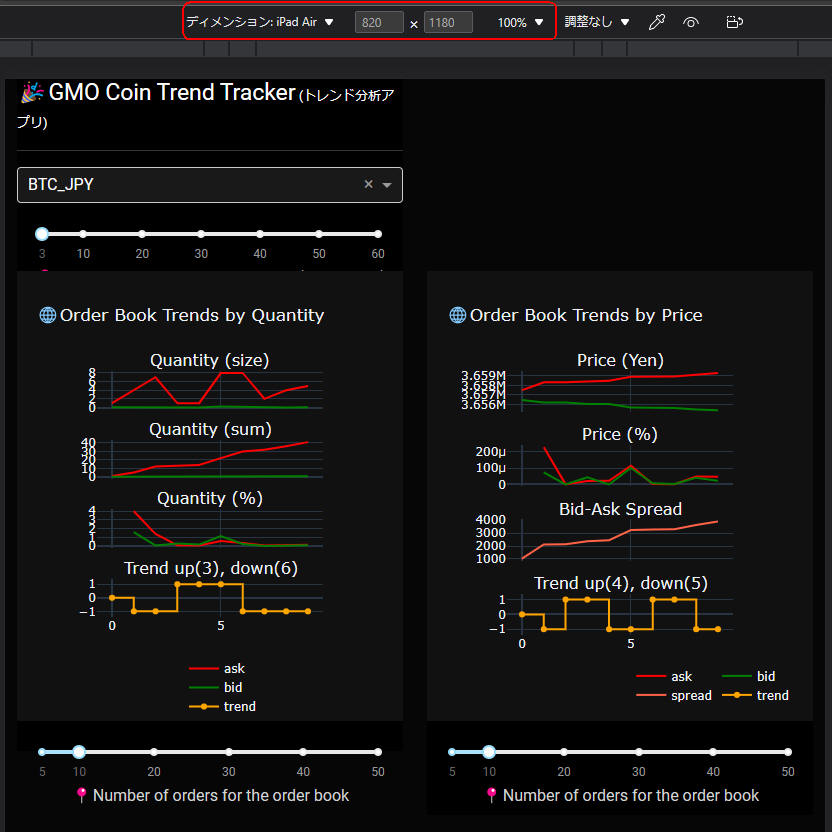Click the 'Price (%)' chart title
This screenshot has width=832, height=832.
pos(620,435)
